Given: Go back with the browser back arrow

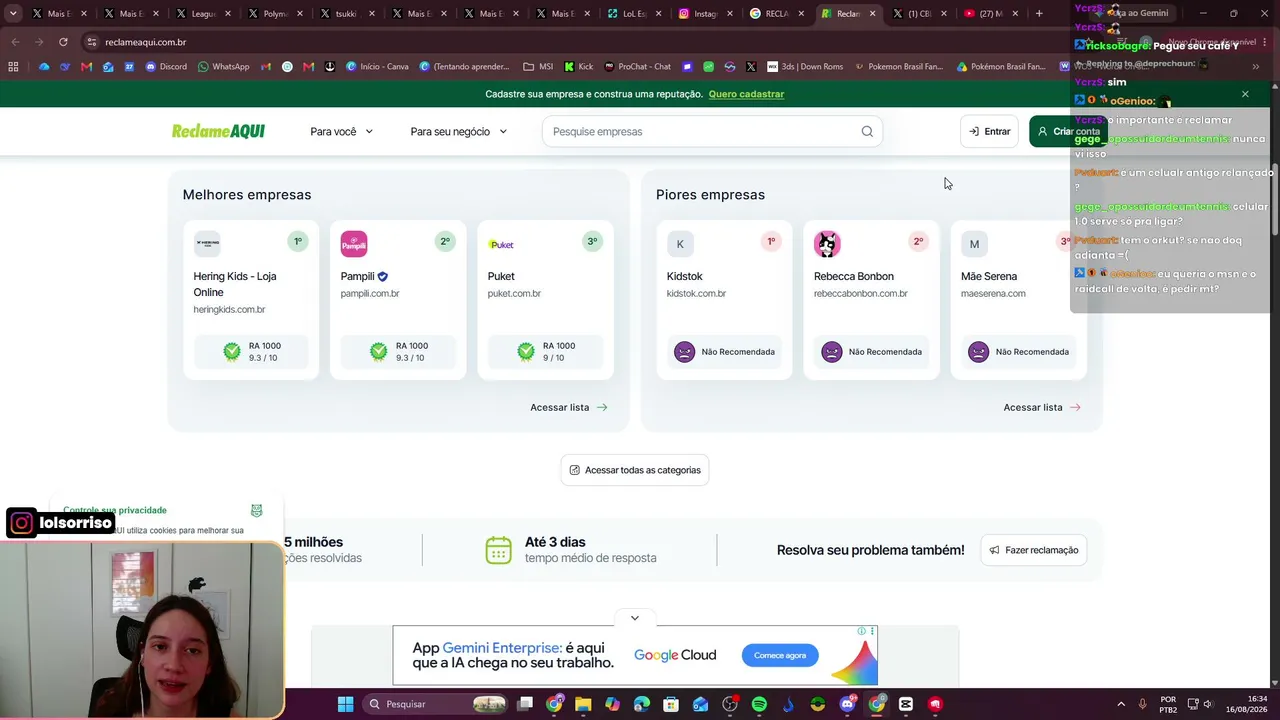Looking at the screenshot, I should 15,42.
